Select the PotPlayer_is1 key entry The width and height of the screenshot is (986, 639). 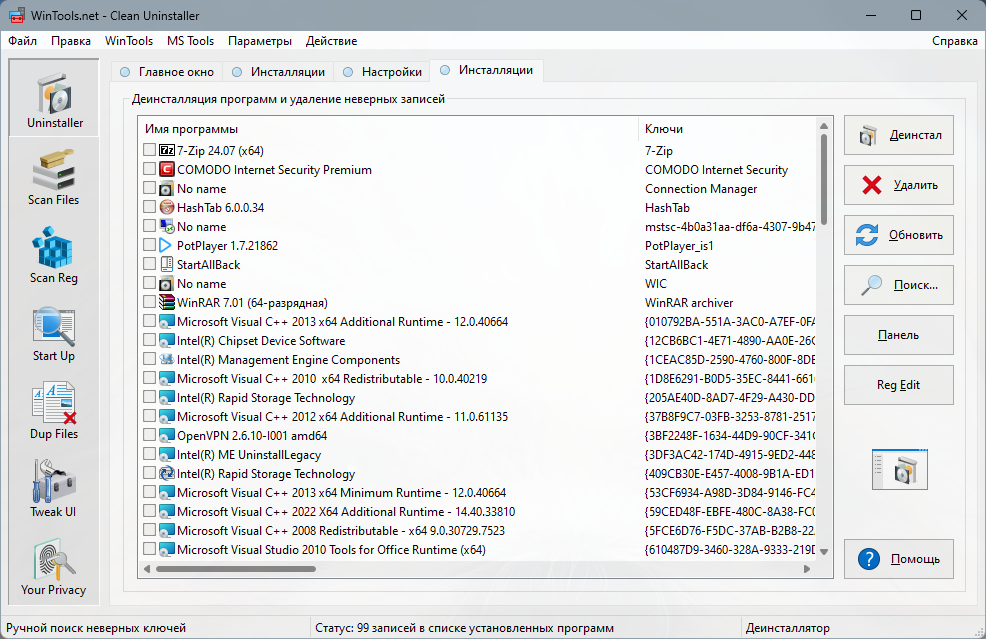679,246
